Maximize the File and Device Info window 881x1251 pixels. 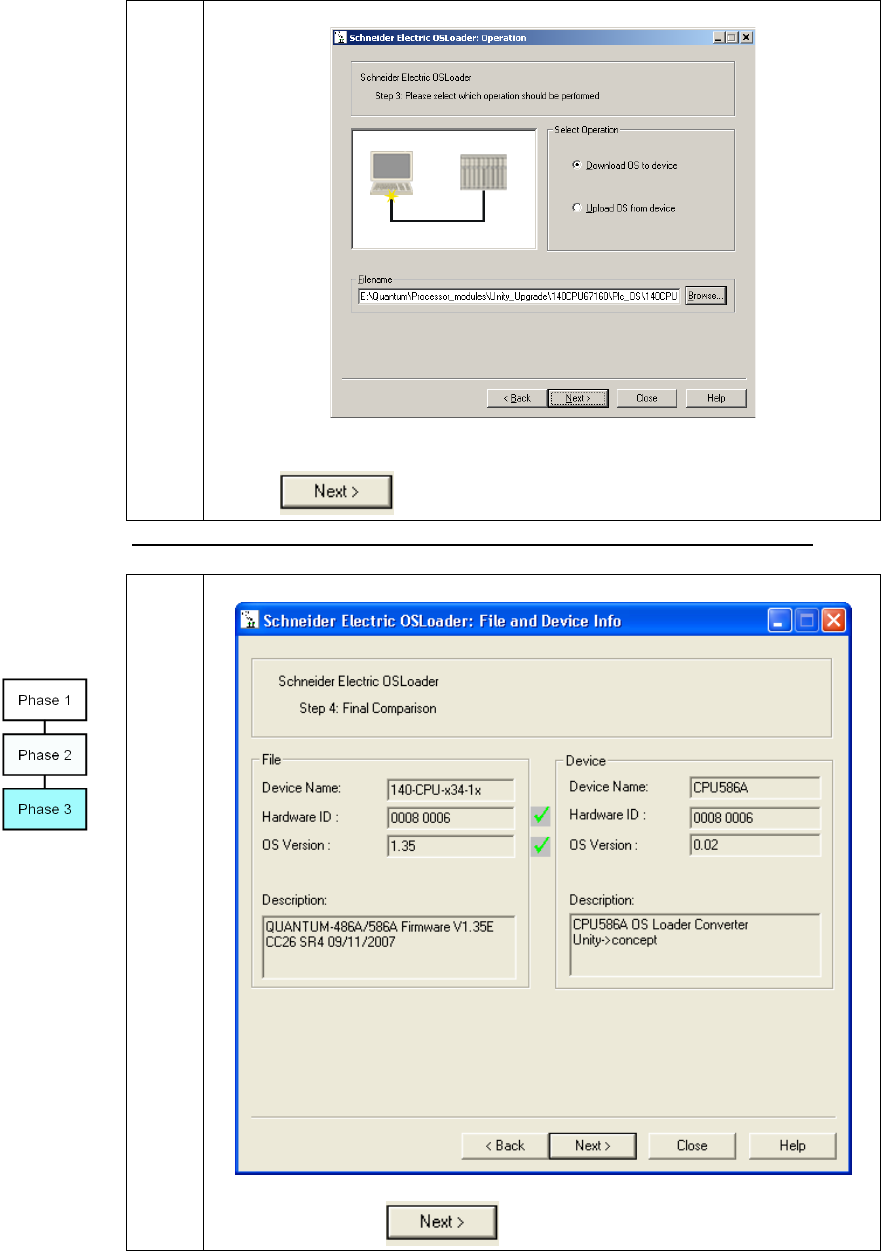(x=807, y=620)
